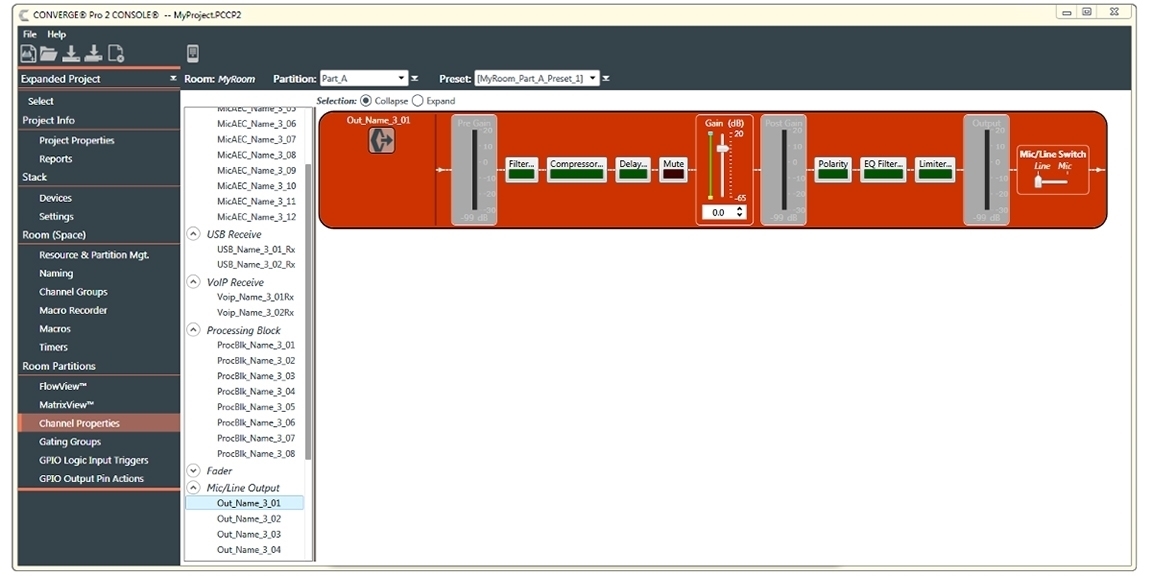Click the collapse arrow beside the Preset dropdown
Image resolution: width=1152 pixels, height=576 pixels.
606,78
